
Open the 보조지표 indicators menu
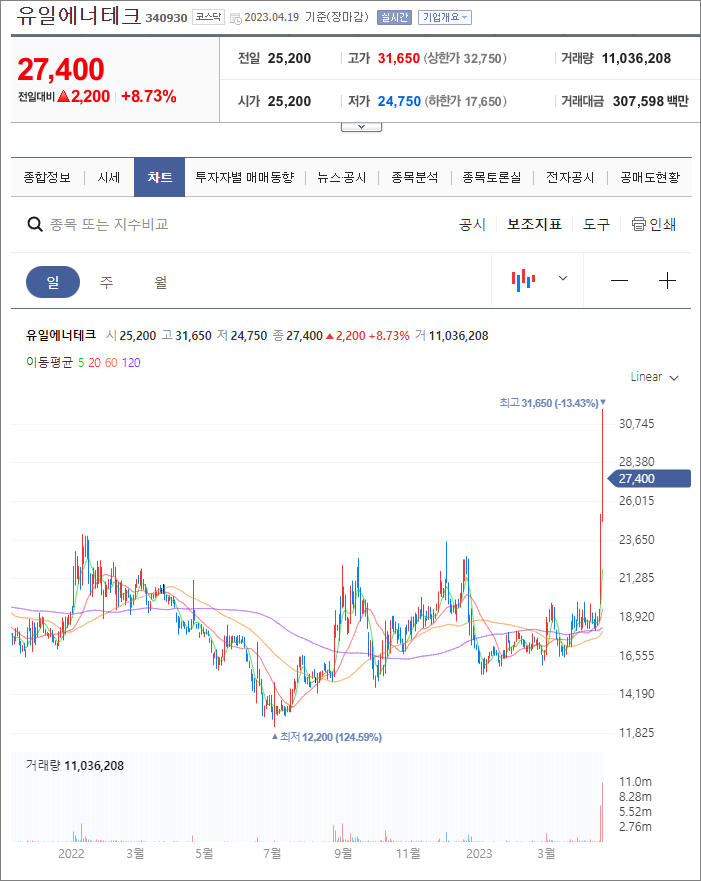(534, 224)
